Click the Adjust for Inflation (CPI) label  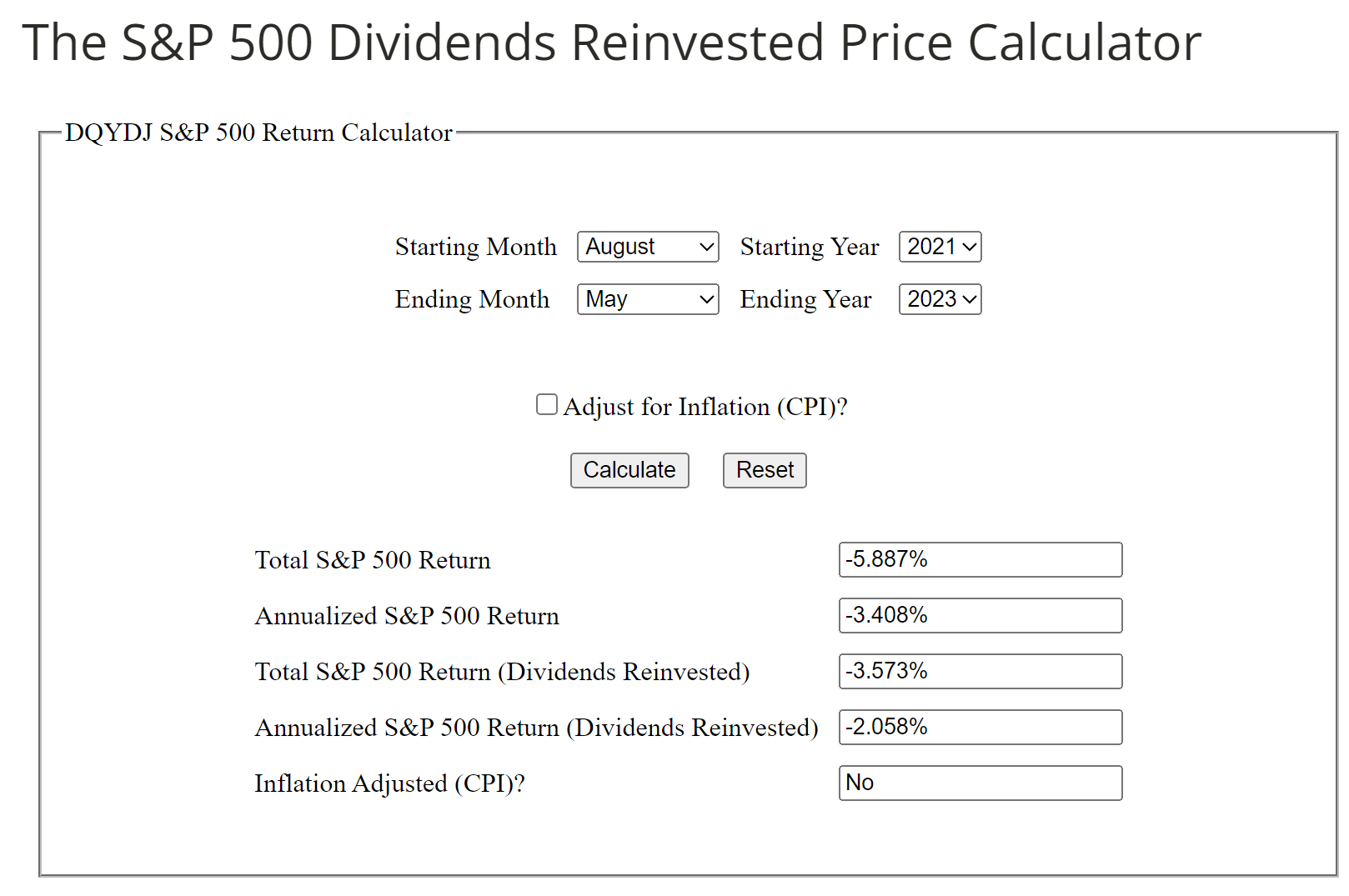tap(705, 407)
